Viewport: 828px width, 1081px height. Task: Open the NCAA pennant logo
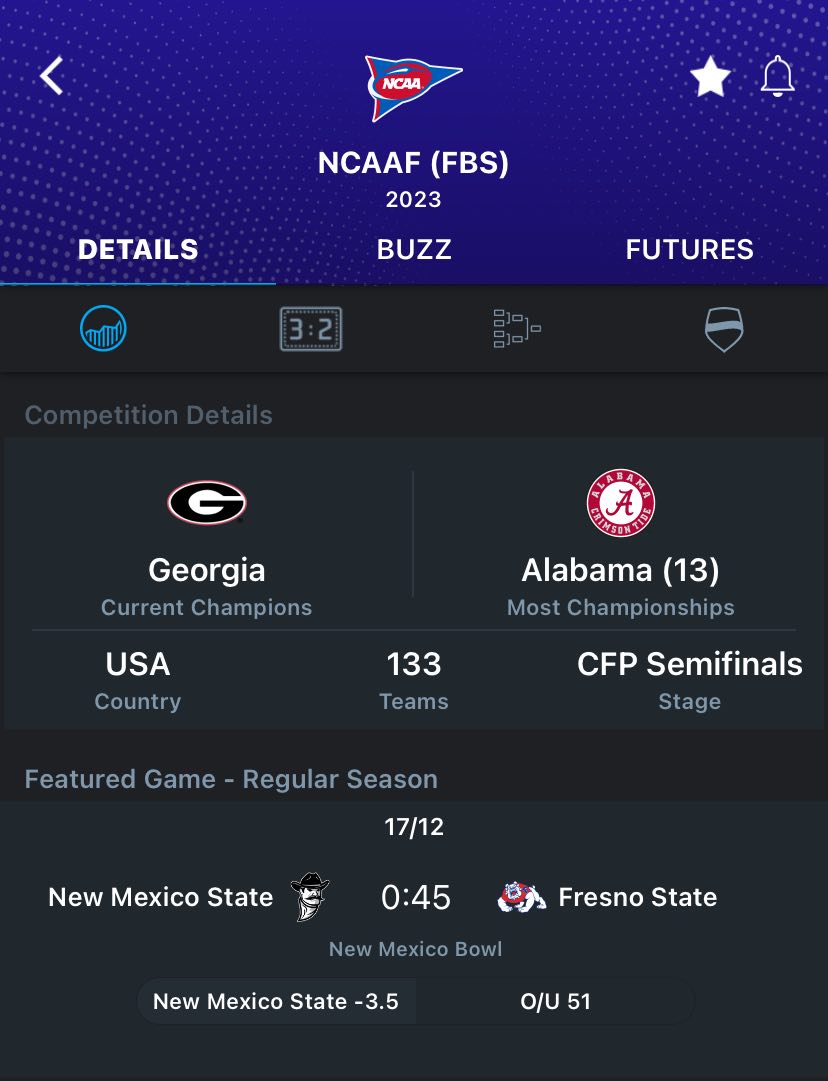click(413, 88)
